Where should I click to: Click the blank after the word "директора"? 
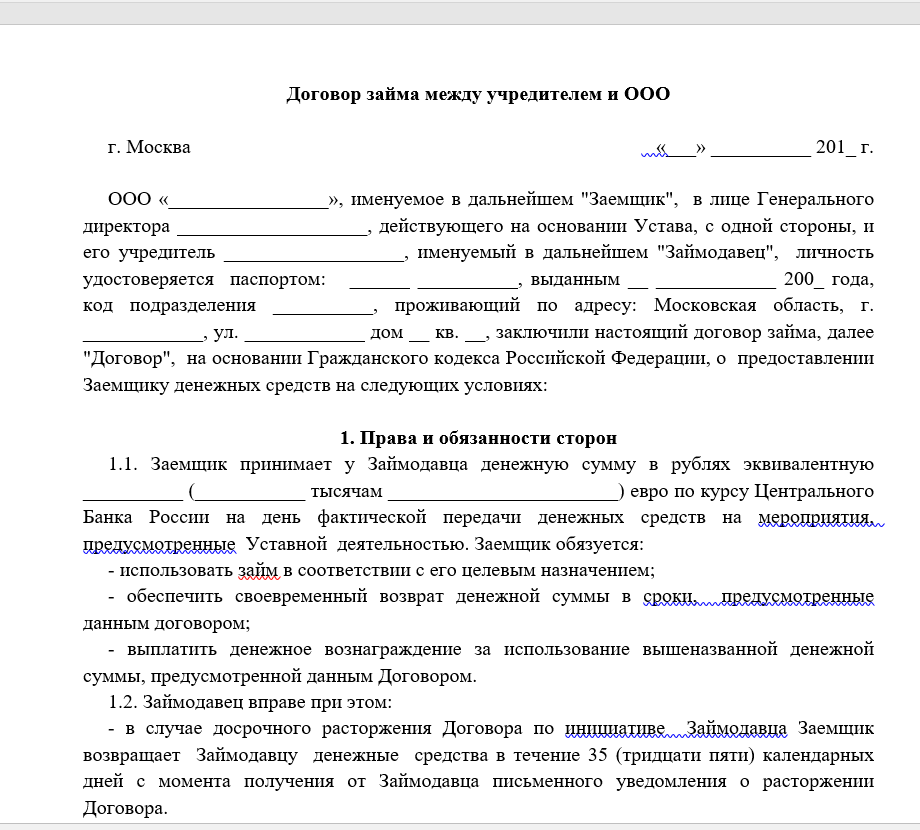click(x=272, y=227)
